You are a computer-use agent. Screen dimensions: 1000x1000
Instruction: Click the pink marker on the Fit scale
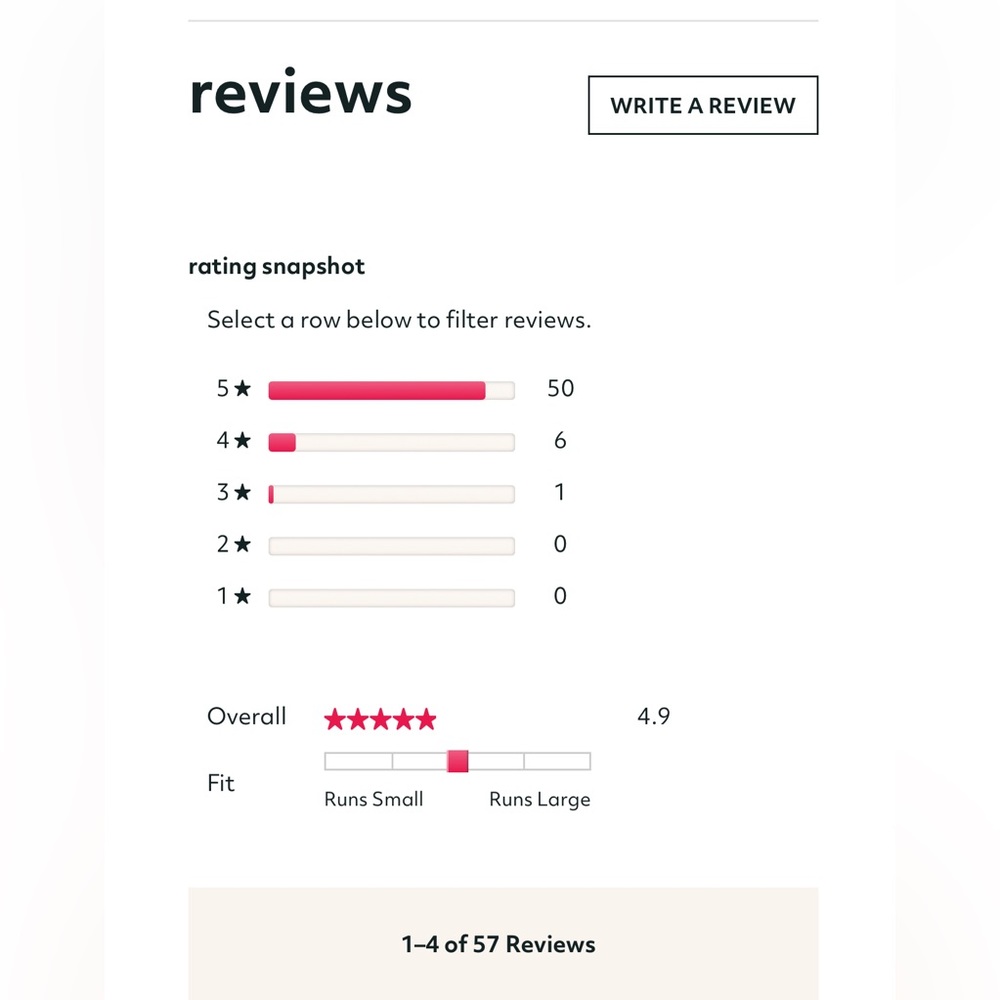click(x=458, y=762)
